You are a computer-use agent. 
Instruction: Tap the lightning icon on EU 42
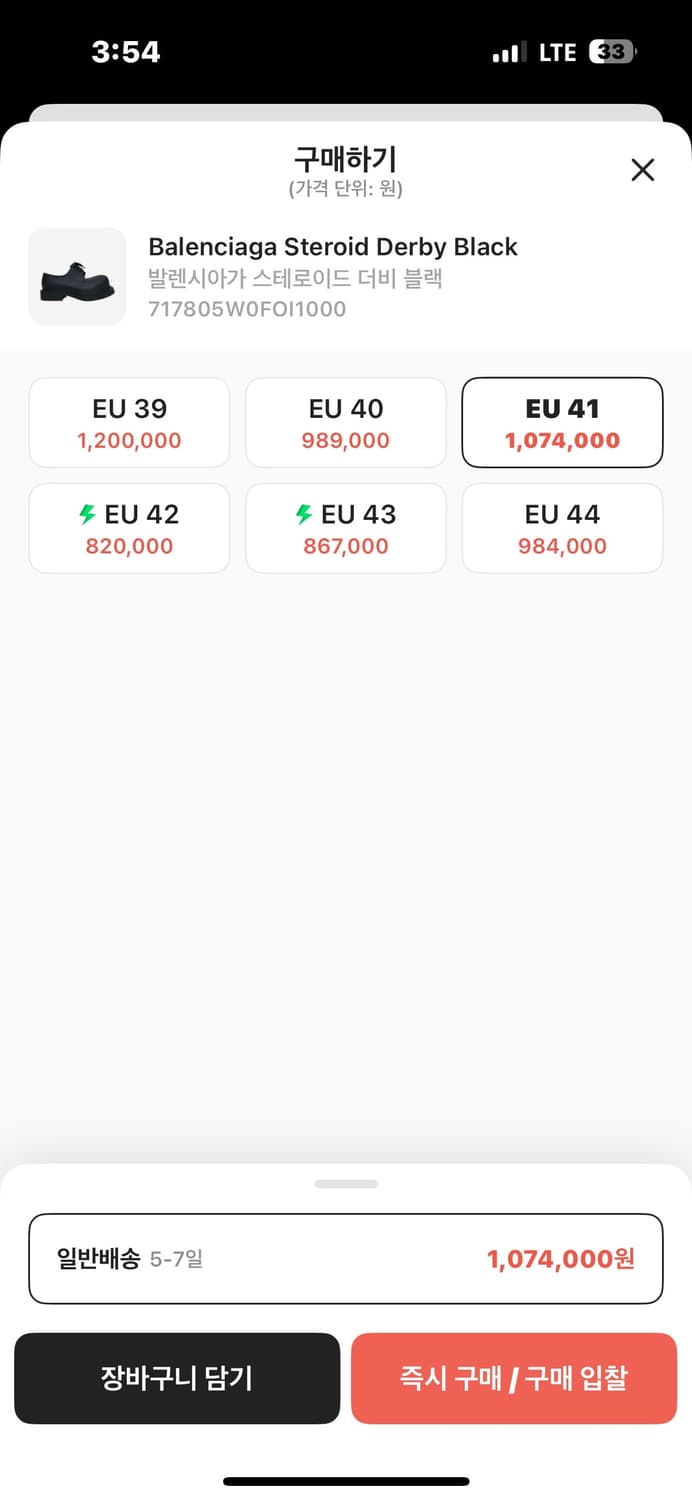88,515
